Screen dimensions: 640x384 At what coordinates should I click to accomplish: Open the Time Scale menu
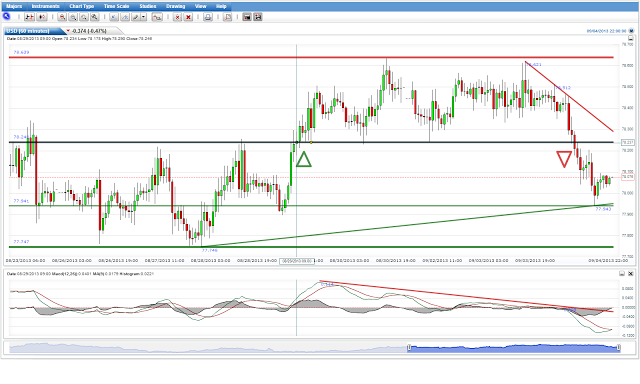[x=116, y=6]
